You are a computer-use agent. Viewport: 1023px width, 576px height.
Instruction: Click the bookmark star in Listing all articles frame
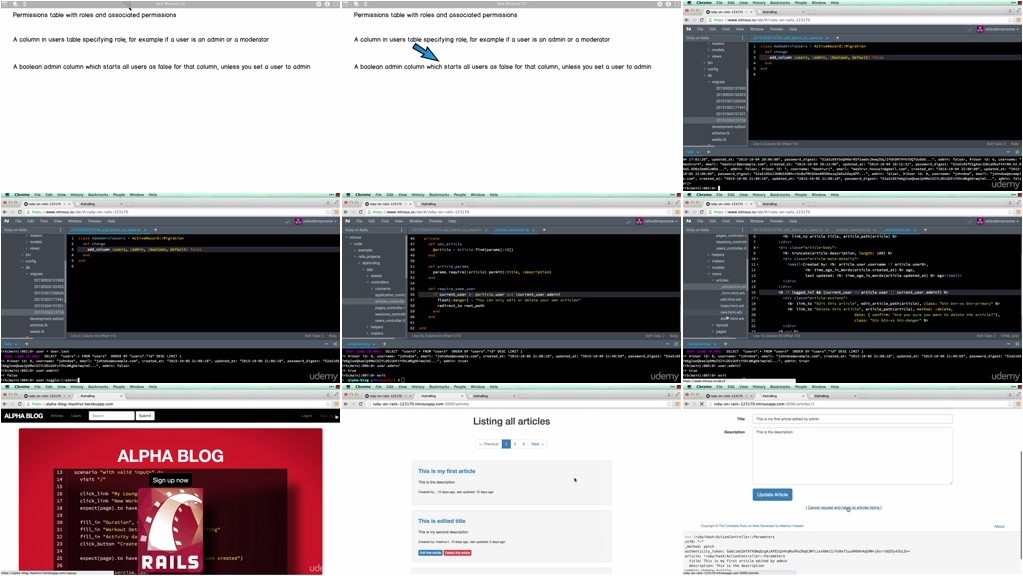(668, 404)
